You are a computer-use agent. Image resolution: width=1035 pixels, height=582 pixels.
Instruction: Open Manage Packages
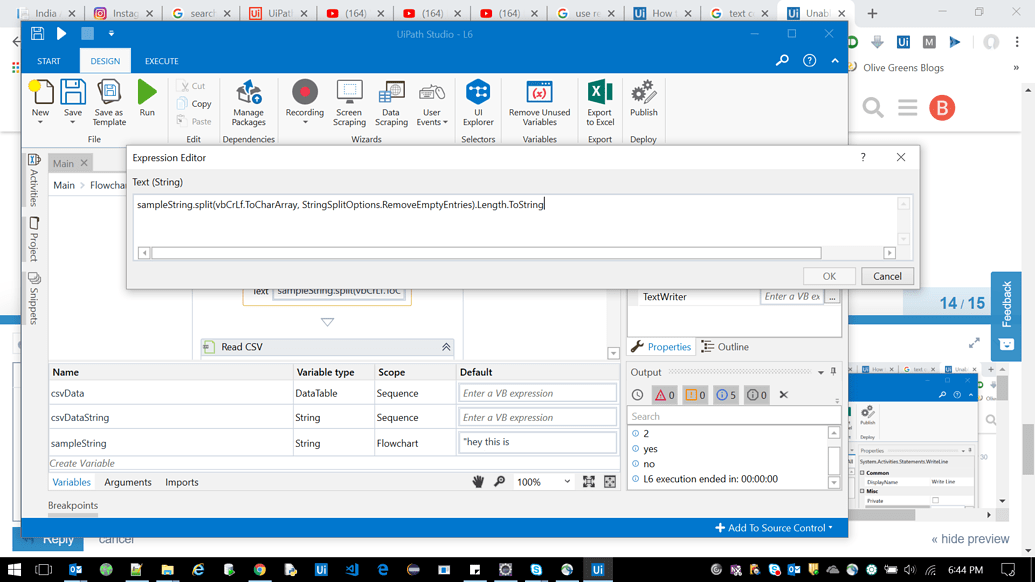(x=248, y=103)
